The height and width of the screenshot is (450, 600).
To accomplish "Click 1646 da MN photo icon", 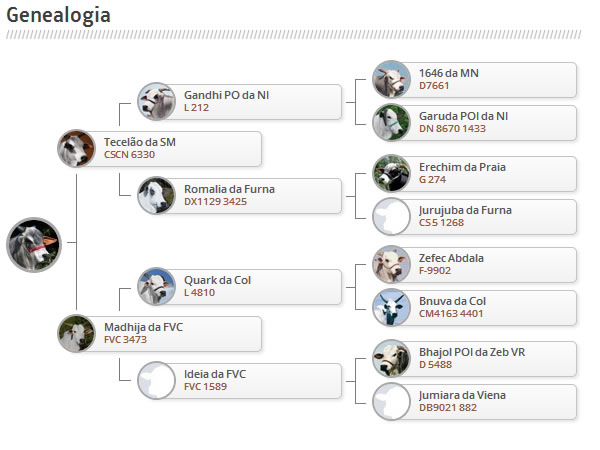I will 391,79.
